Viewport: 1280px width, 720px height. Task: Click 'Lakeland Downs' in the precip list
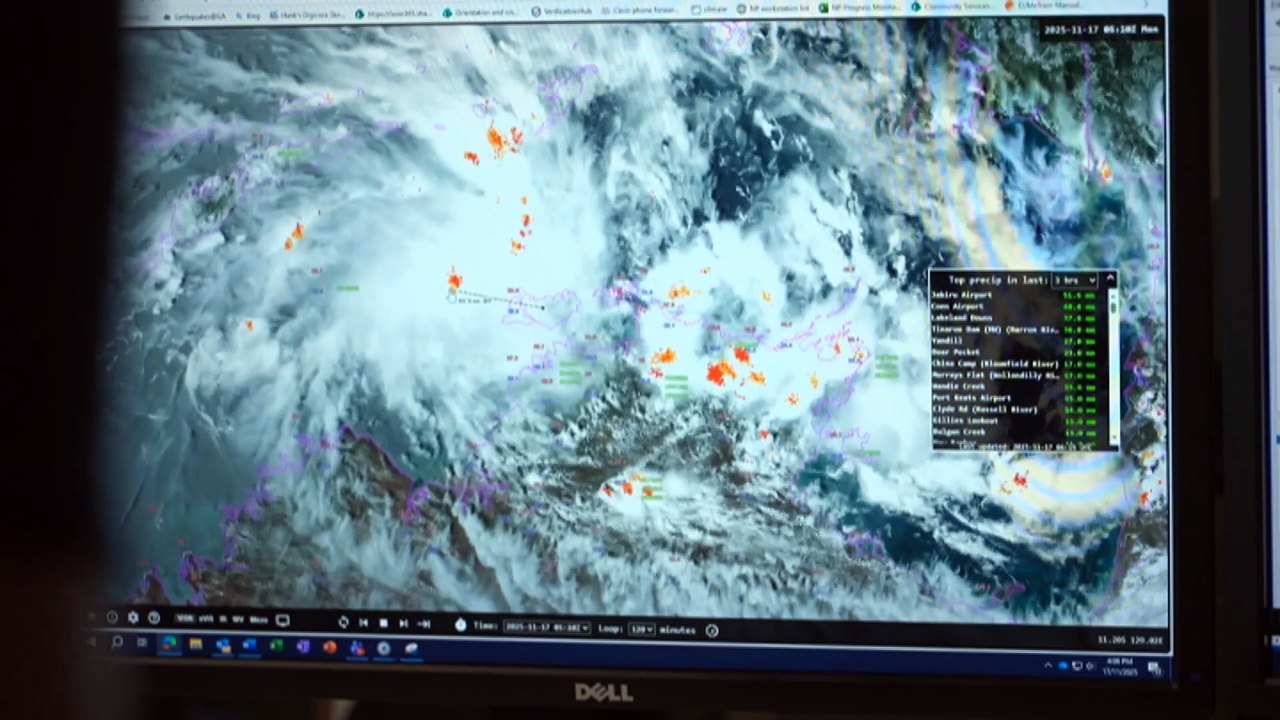click(962, 318)
